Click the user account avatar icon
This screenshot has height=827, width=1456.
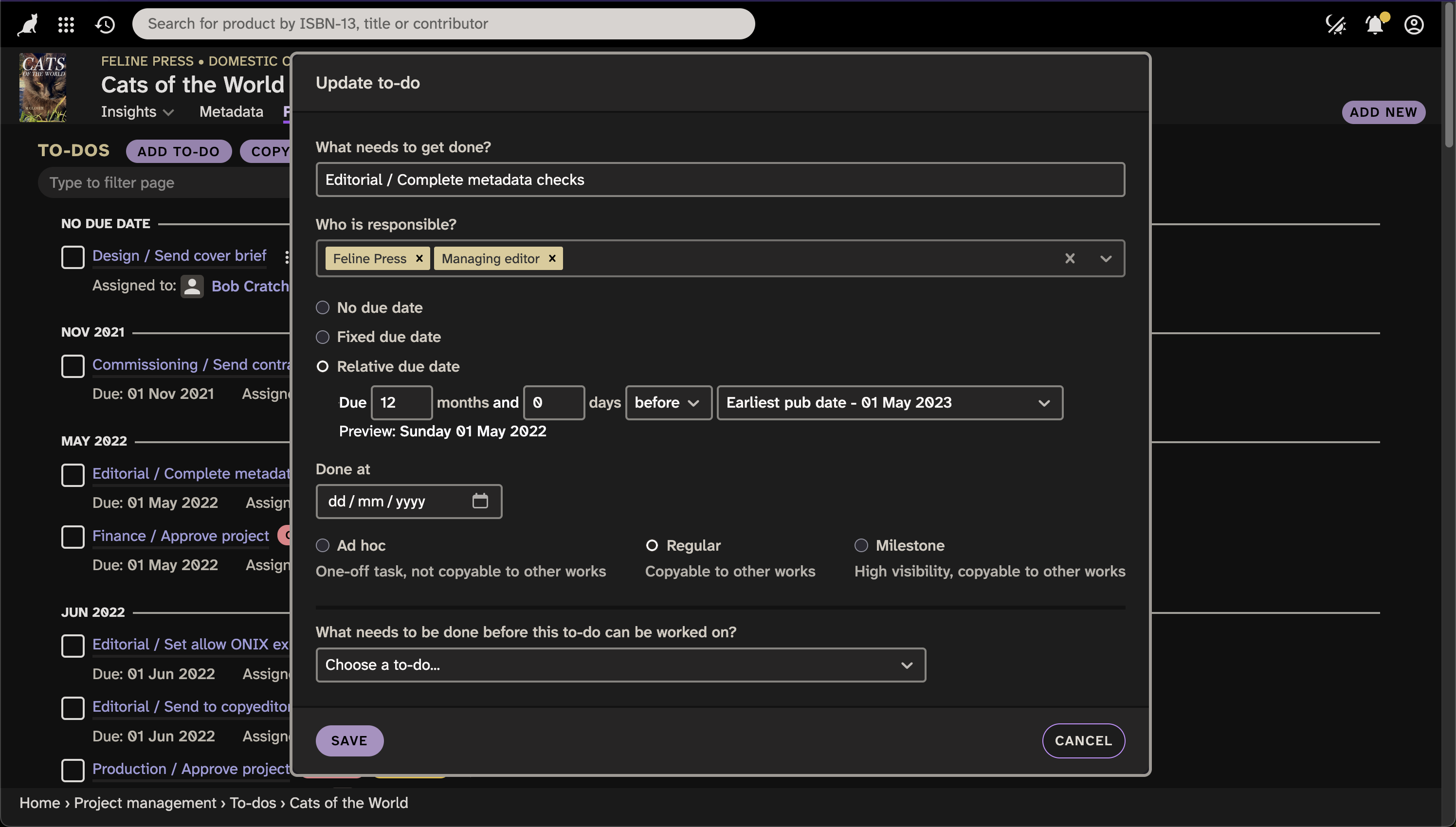tap(1413, 24)
